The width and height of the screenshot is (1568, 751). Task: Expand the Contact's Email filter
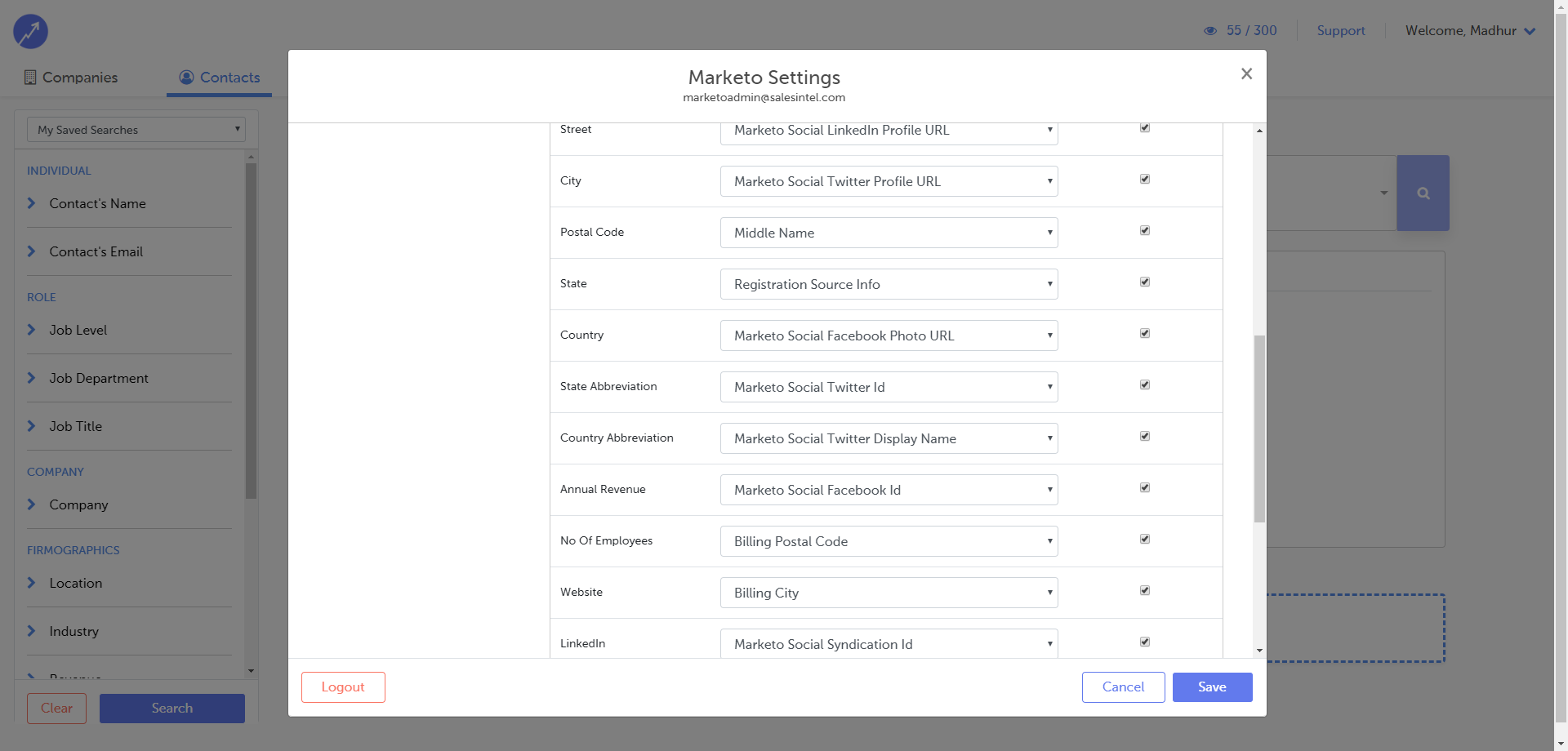pos(129,251)
